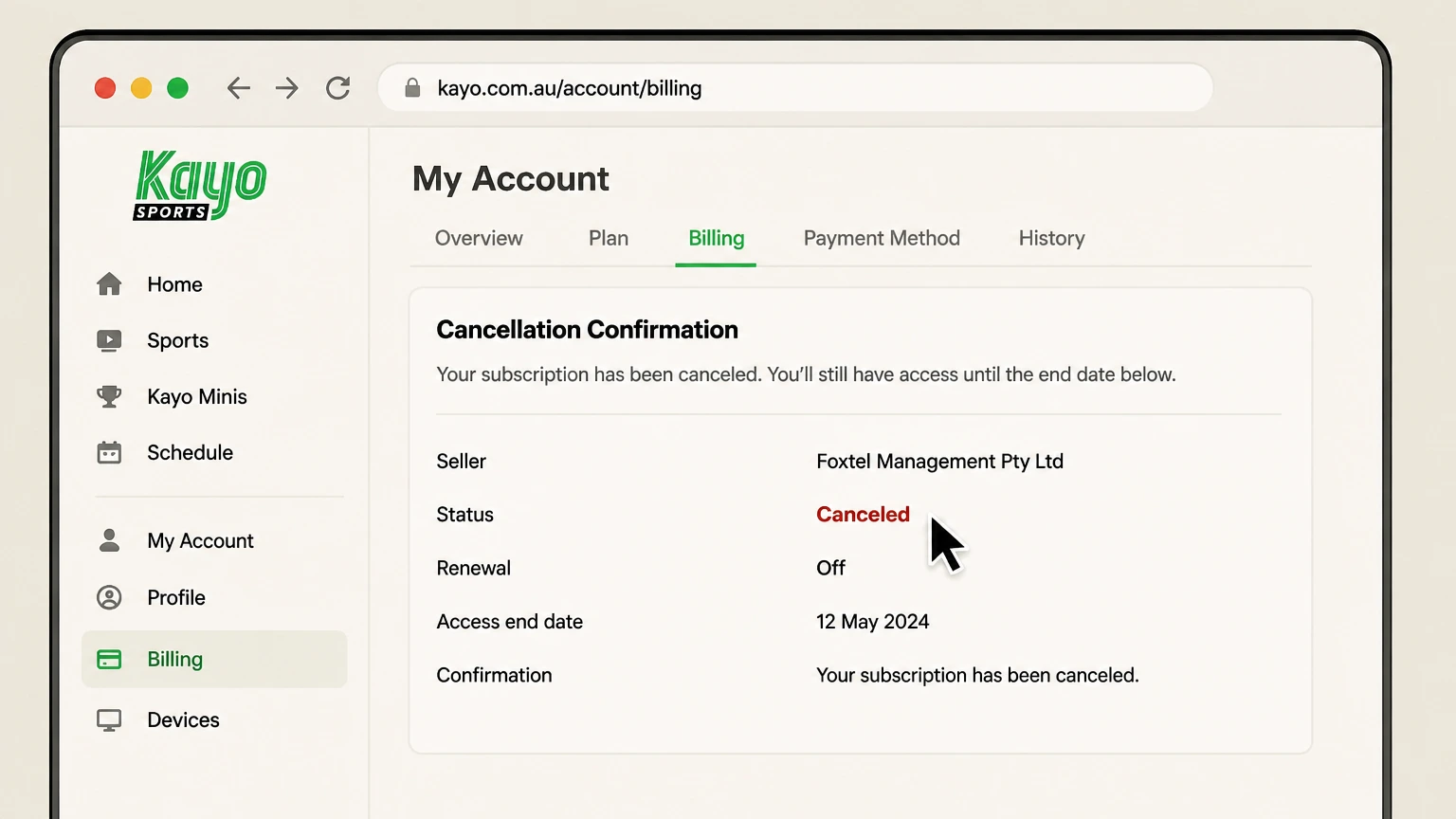Select the Billing tab
1456x819 pixels.
click(x=716, y=239)
